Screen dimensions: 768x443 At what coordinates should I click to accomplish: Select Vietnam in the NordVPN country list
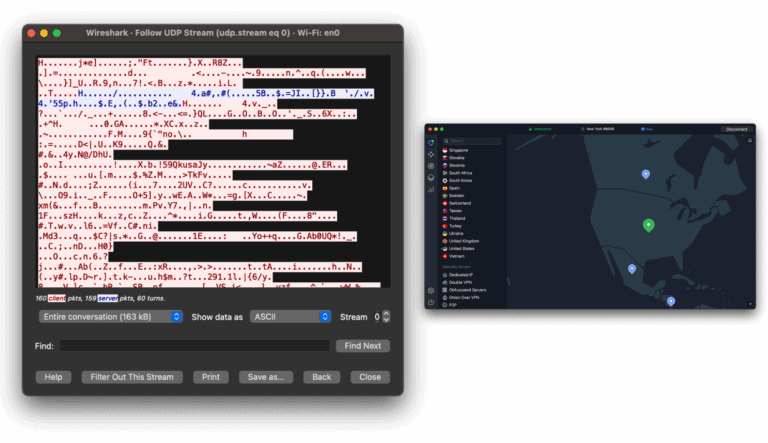click(454, 256)
